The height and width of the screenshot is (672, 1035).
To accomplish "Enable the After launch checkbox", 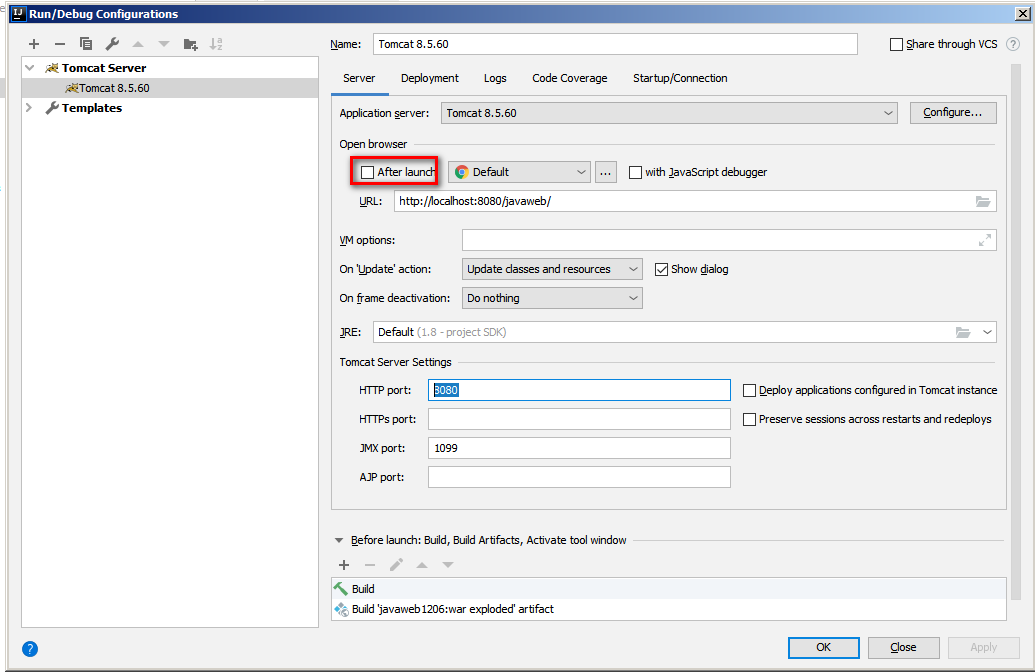I will click(368, 172).
